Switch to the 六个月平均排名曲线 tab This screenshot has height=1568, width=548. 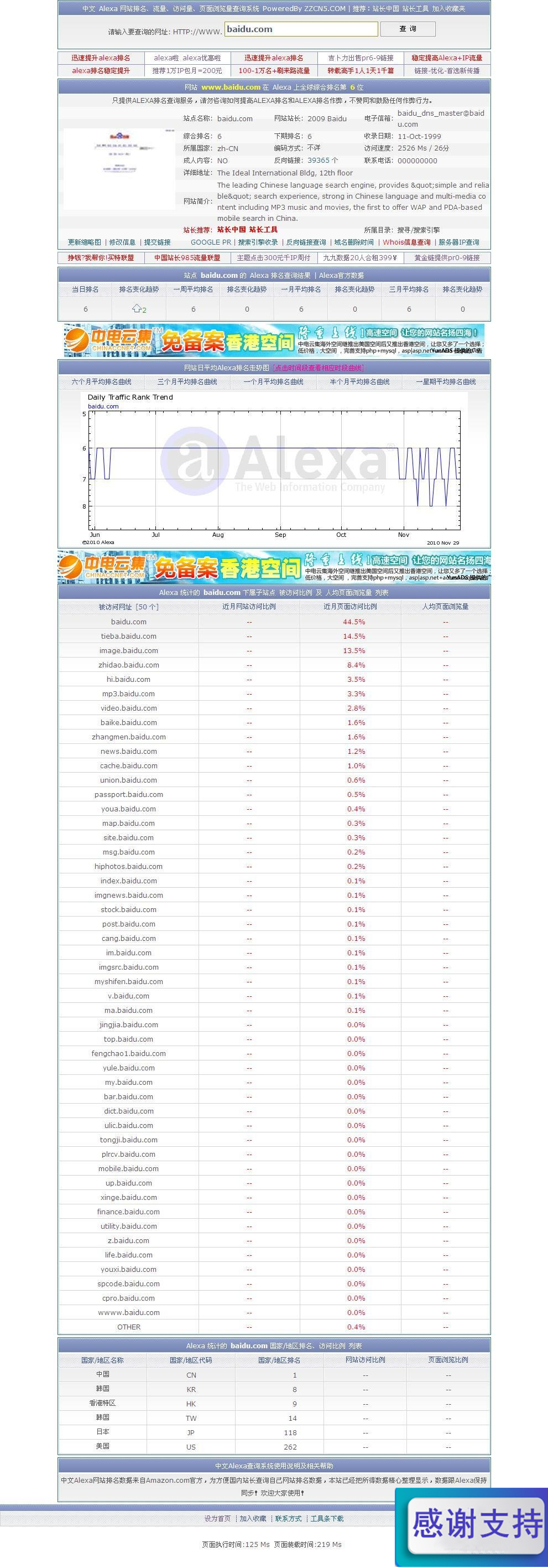(x=102, y=382)
